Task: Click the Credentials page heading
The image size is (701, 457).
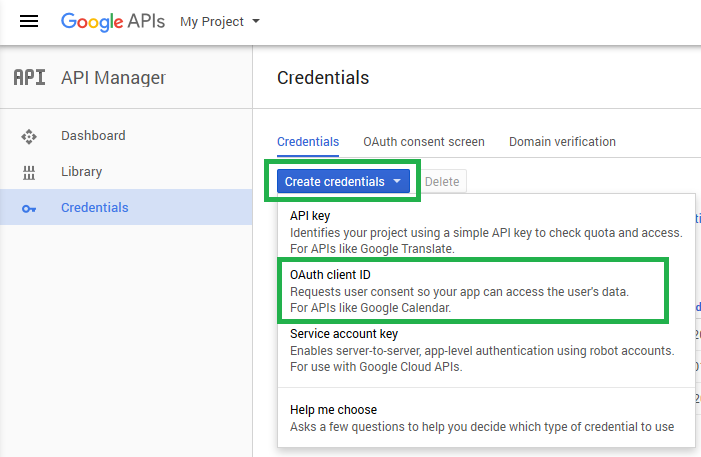Action: (323, 78)
